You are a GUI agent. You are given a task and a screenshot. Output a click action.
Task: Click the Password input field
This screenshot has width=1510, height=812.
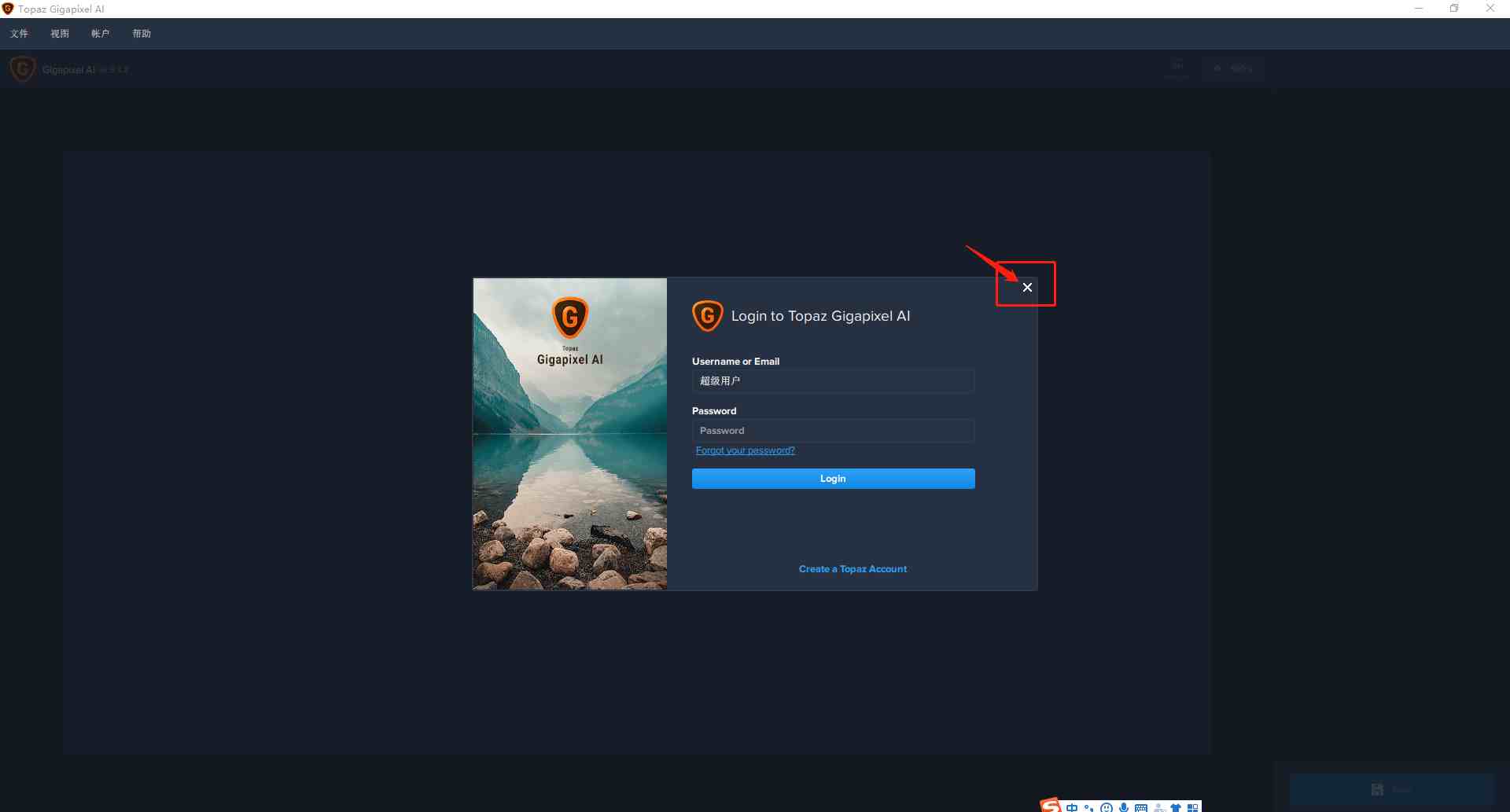click(x=833, y=431)
